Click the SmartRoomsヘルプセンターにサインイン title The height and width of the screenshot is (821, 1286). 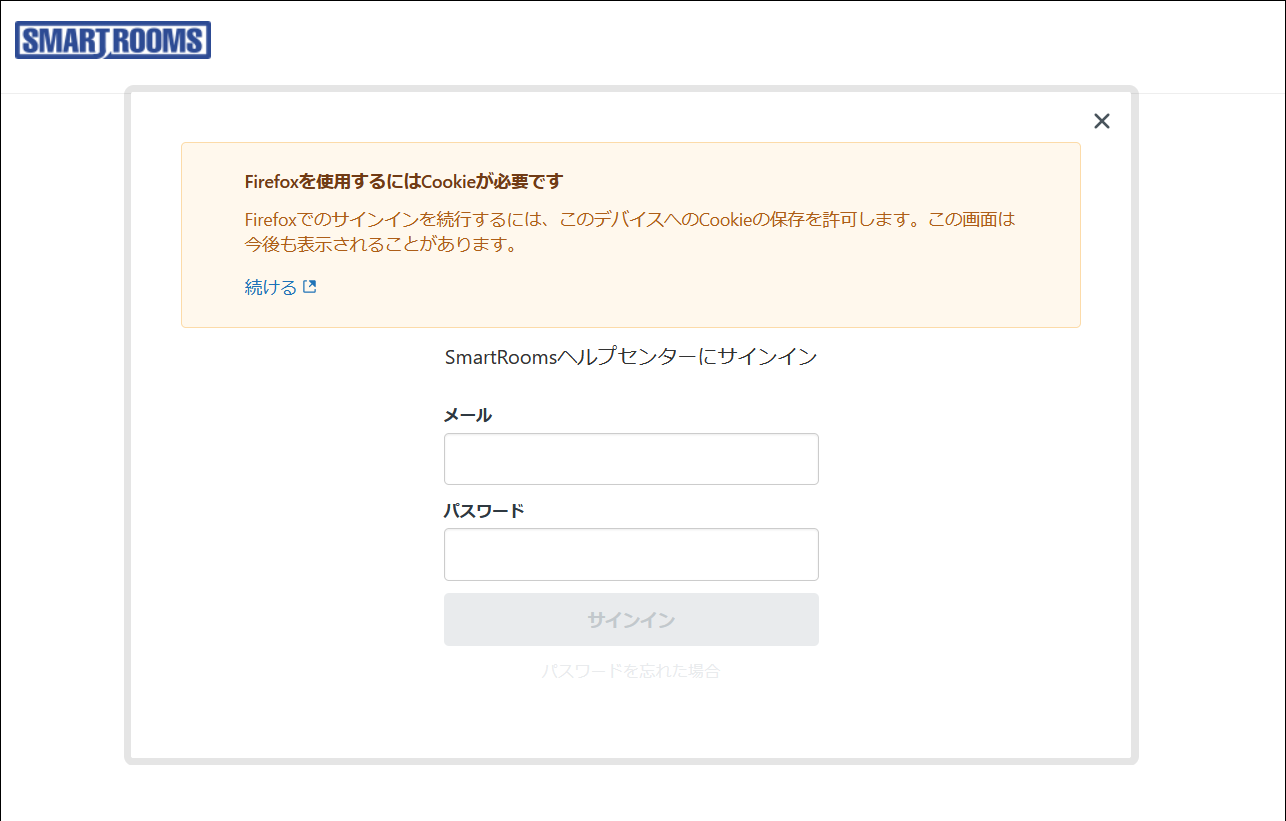pyautogui.click(x=631, y=357)
